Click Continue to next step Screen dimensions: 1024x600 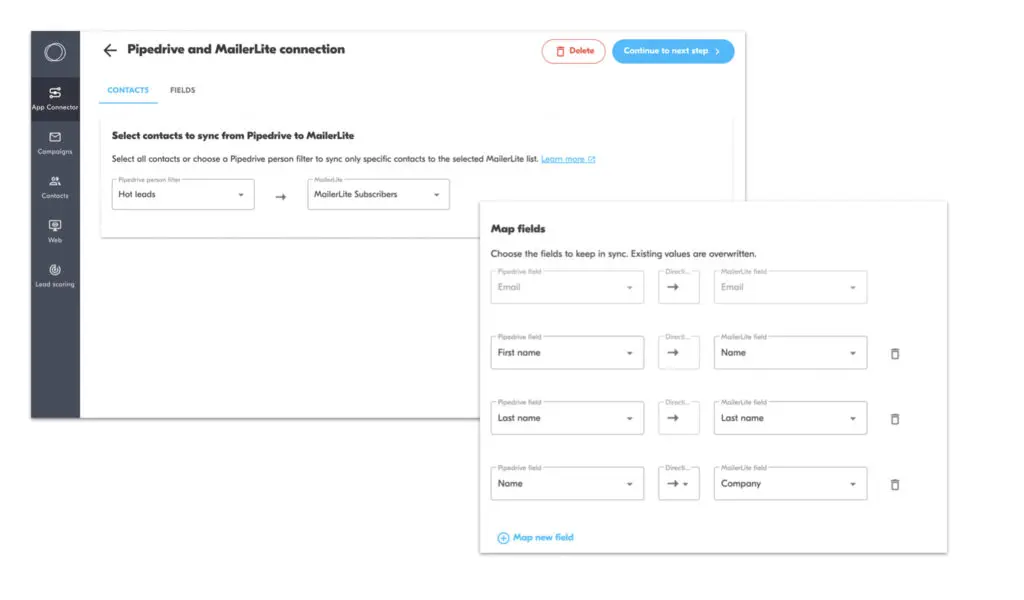(x=672, y=51)
